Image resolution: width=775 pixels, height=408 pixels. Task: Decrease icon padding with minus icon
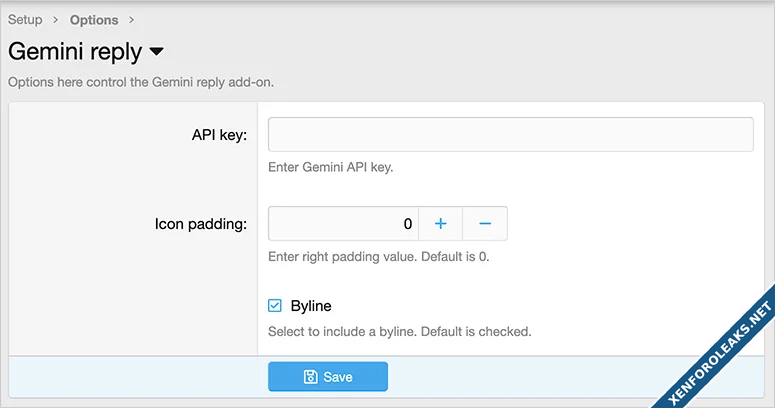[485, 224]
